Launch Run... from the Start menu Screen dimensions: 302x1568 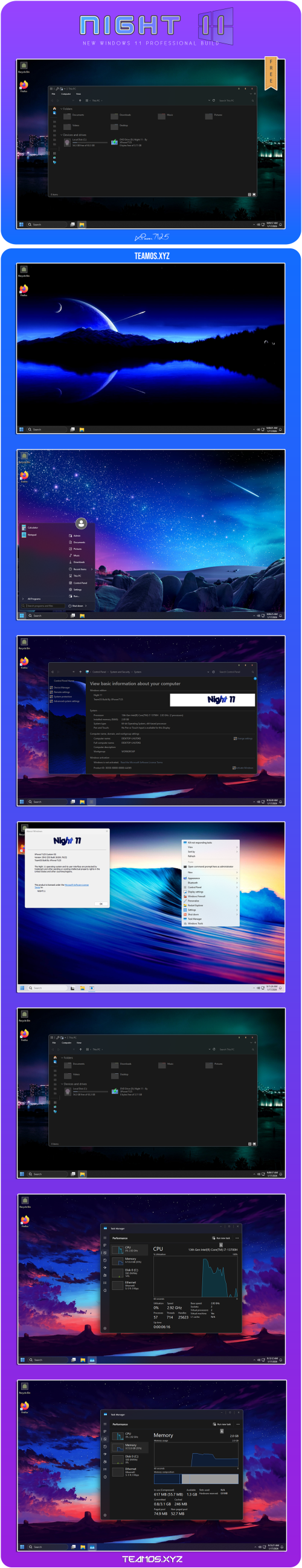point(74,596)
